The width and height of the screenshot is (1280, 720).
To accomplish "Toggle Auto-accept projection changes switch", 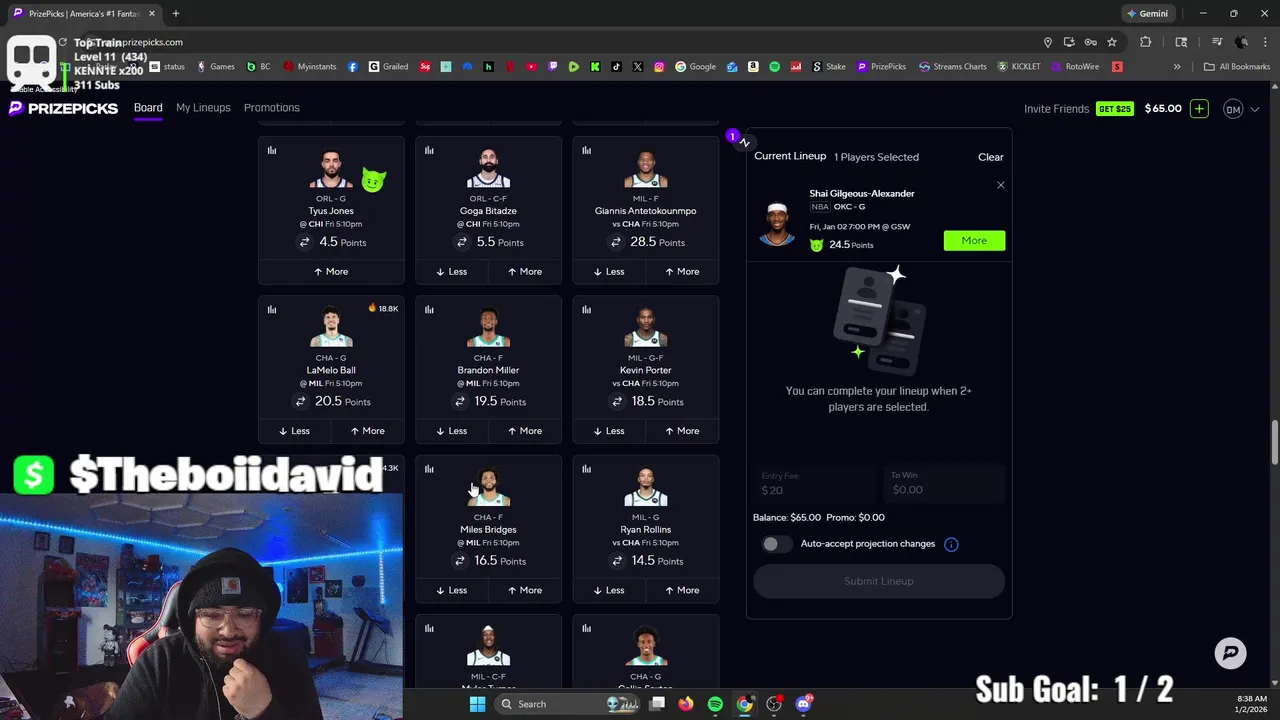I will (777, 544).
